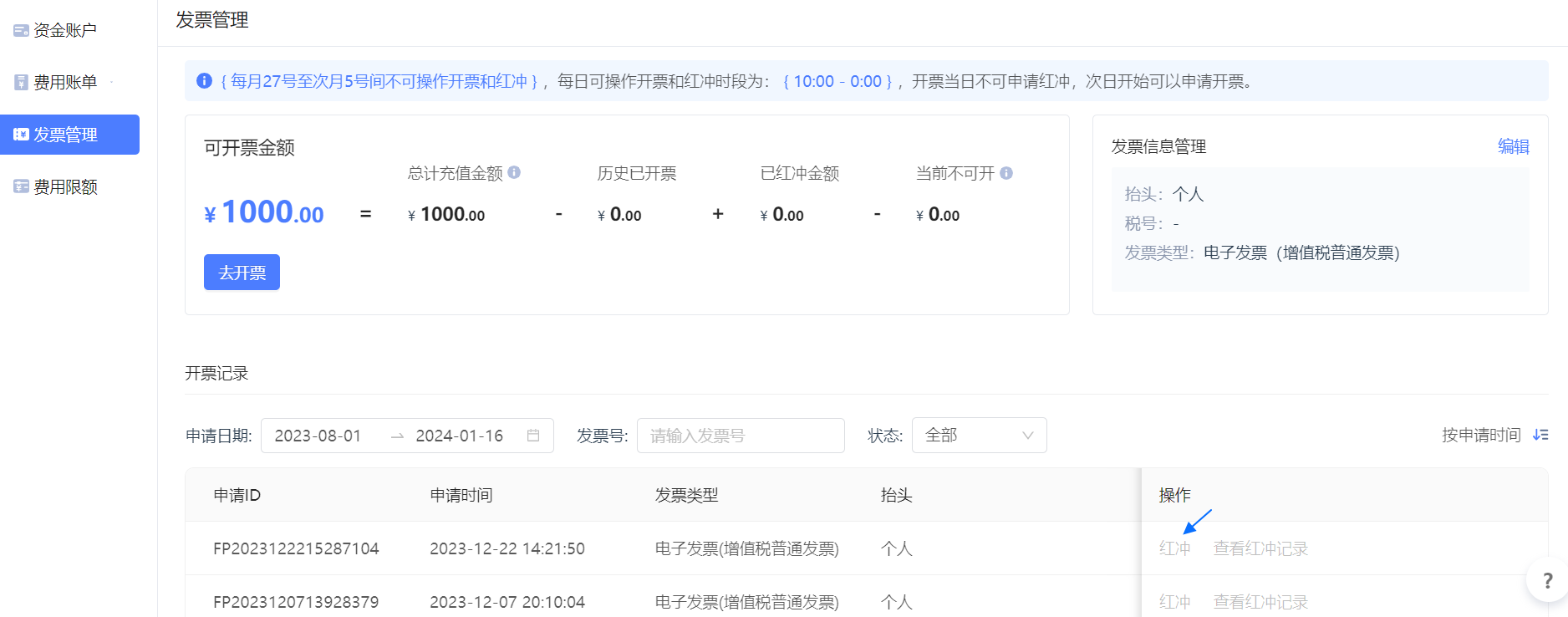This screenshot has width=1568, height=617.
Task: Click 编辑 link in 发票信息管理
Action: point(1513,146)
